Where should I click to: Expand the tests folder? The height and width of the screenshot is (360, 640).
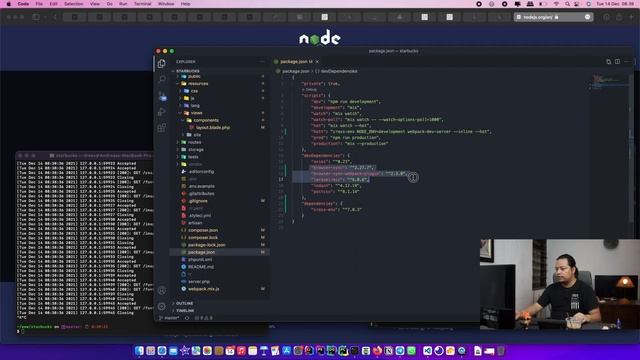pos(193,157)
